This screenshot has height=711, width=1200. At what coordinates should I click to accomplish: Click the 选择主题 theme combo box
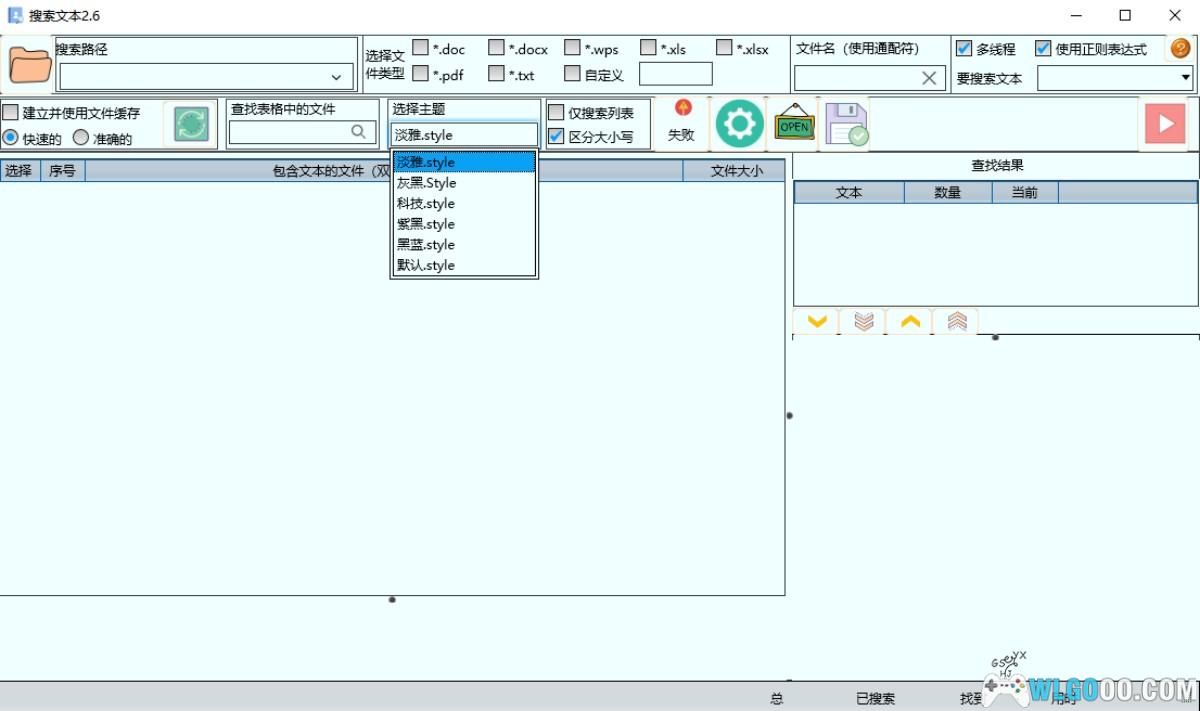point(464,135)
